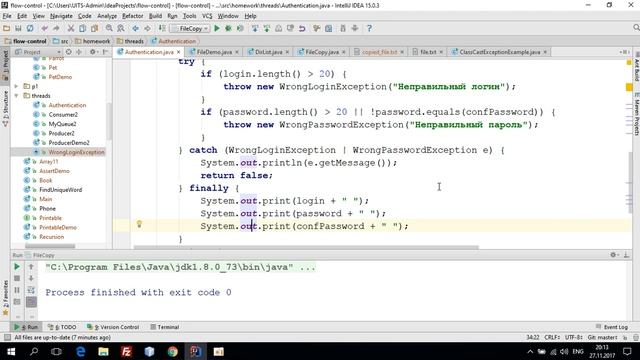This screenshot has width=640, height=360.
Task: Click the Up stack trace arrow
Action: pyautogui.click(x=31, y=267)
